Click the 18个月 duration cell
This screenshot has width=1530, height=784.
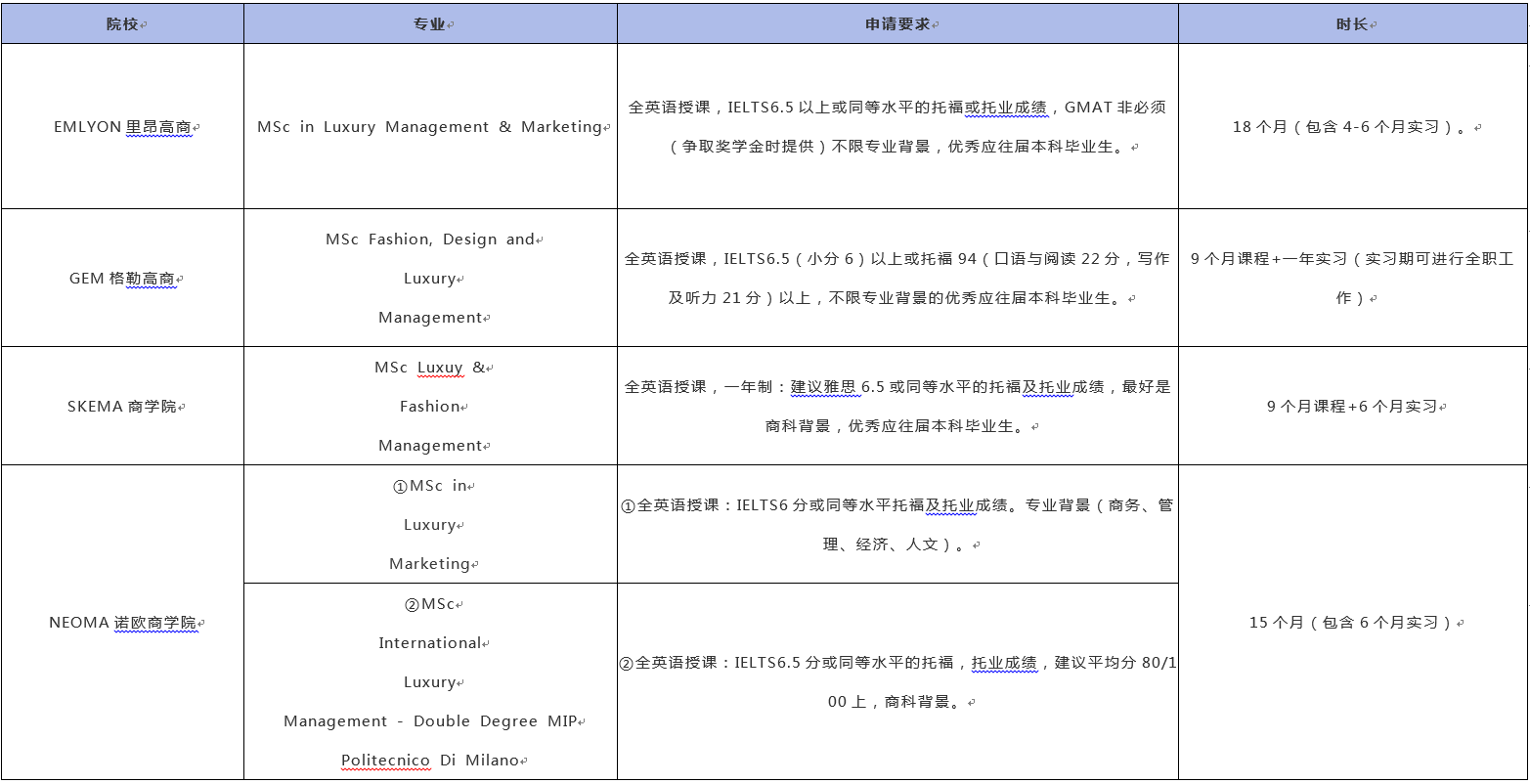(1352, 127)
